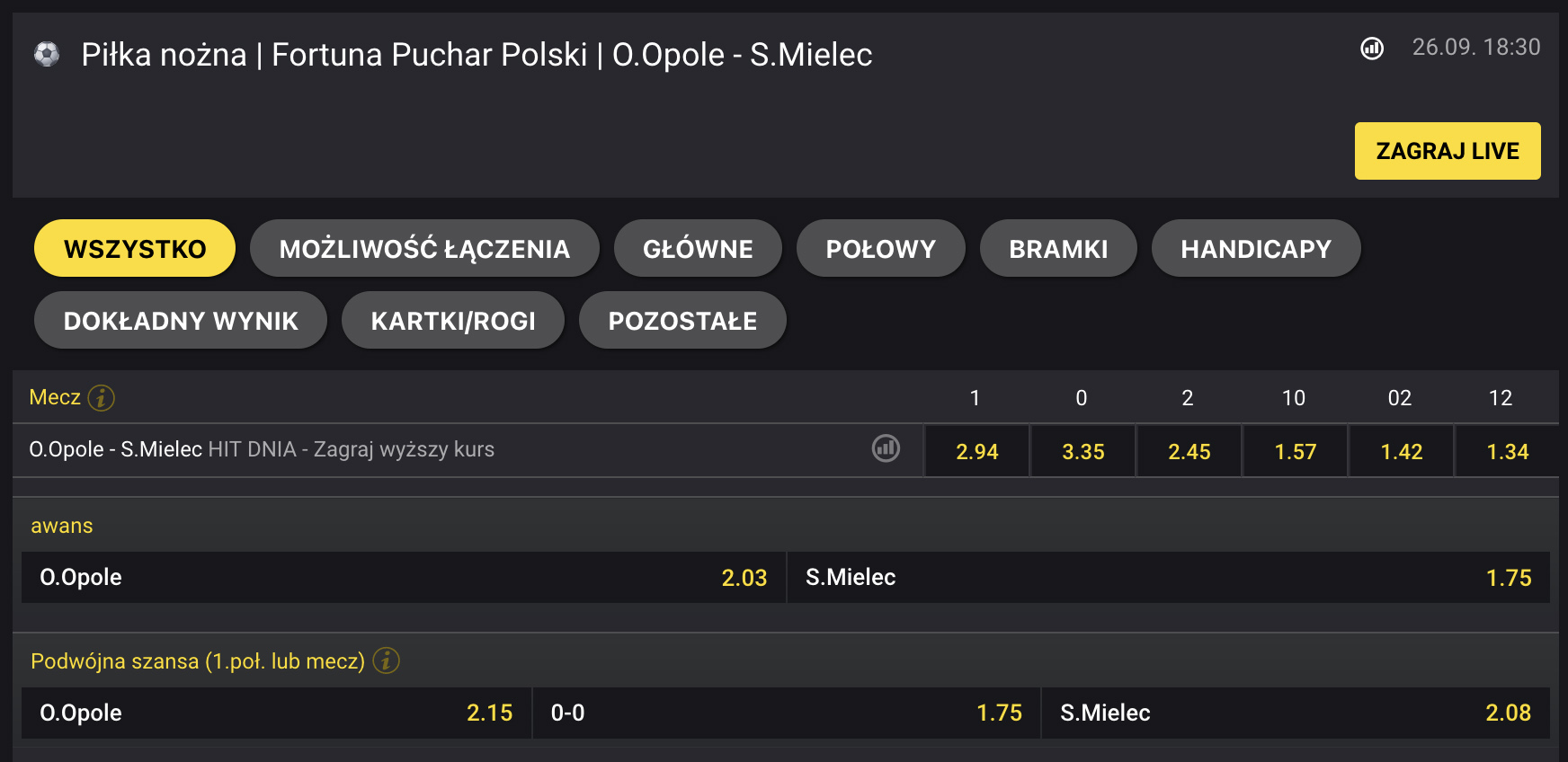Open the GŁÓWNE tab
Image resolution: width=1568 pixels, height=762 pixels.
pos(698,249)
